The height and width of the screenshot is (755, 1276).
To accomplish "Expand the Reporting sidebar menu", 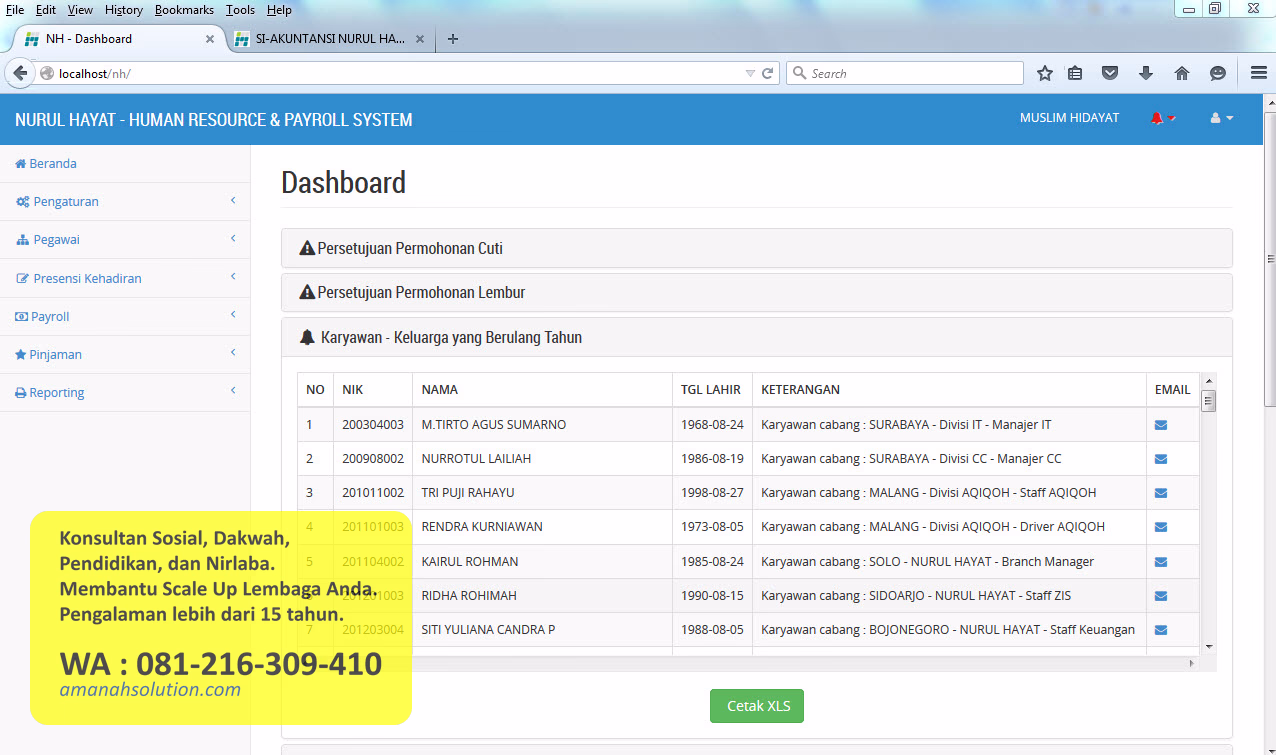I will tap(125, 392).
